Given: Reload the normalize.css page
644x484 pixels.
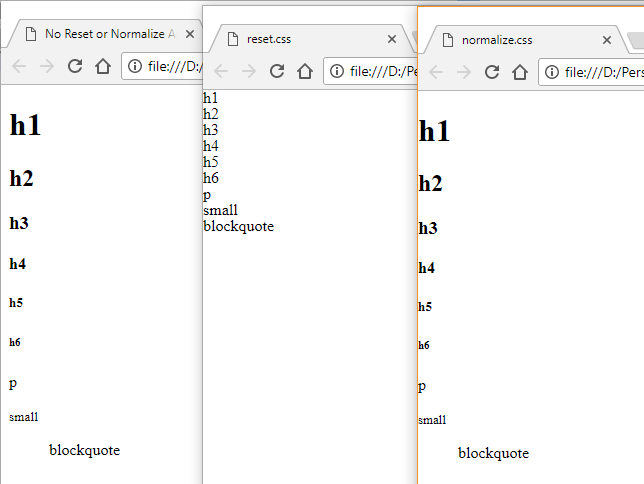Looking at the screenshot, I should click(492, 72).
